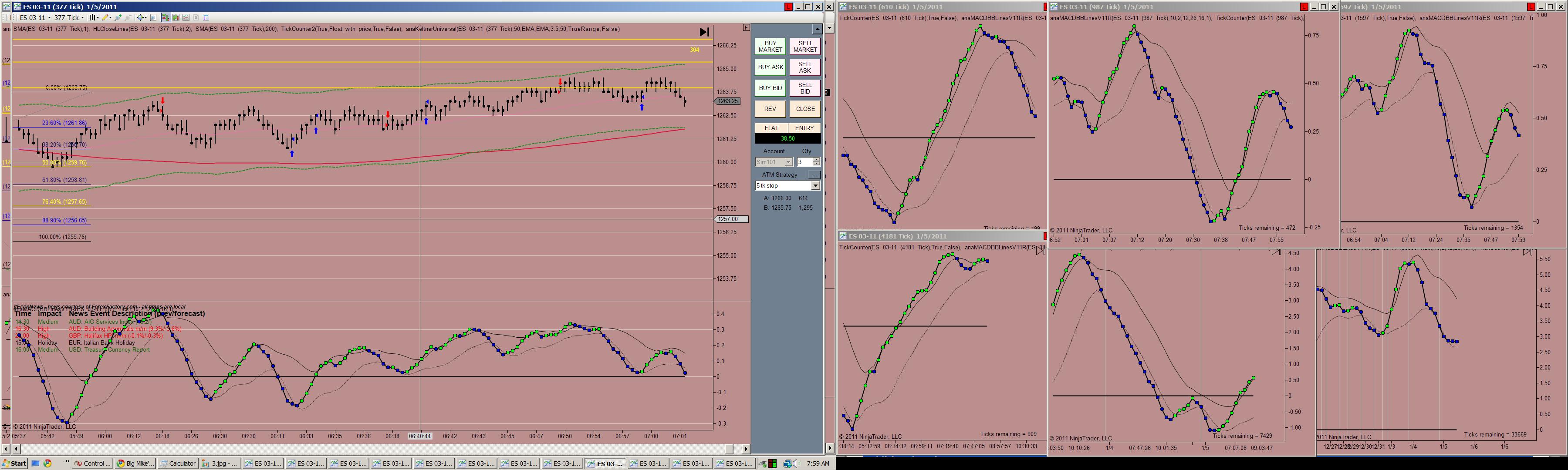
Task: Click the zoom frame magnifier icon
Action: [x=153, y=18]
